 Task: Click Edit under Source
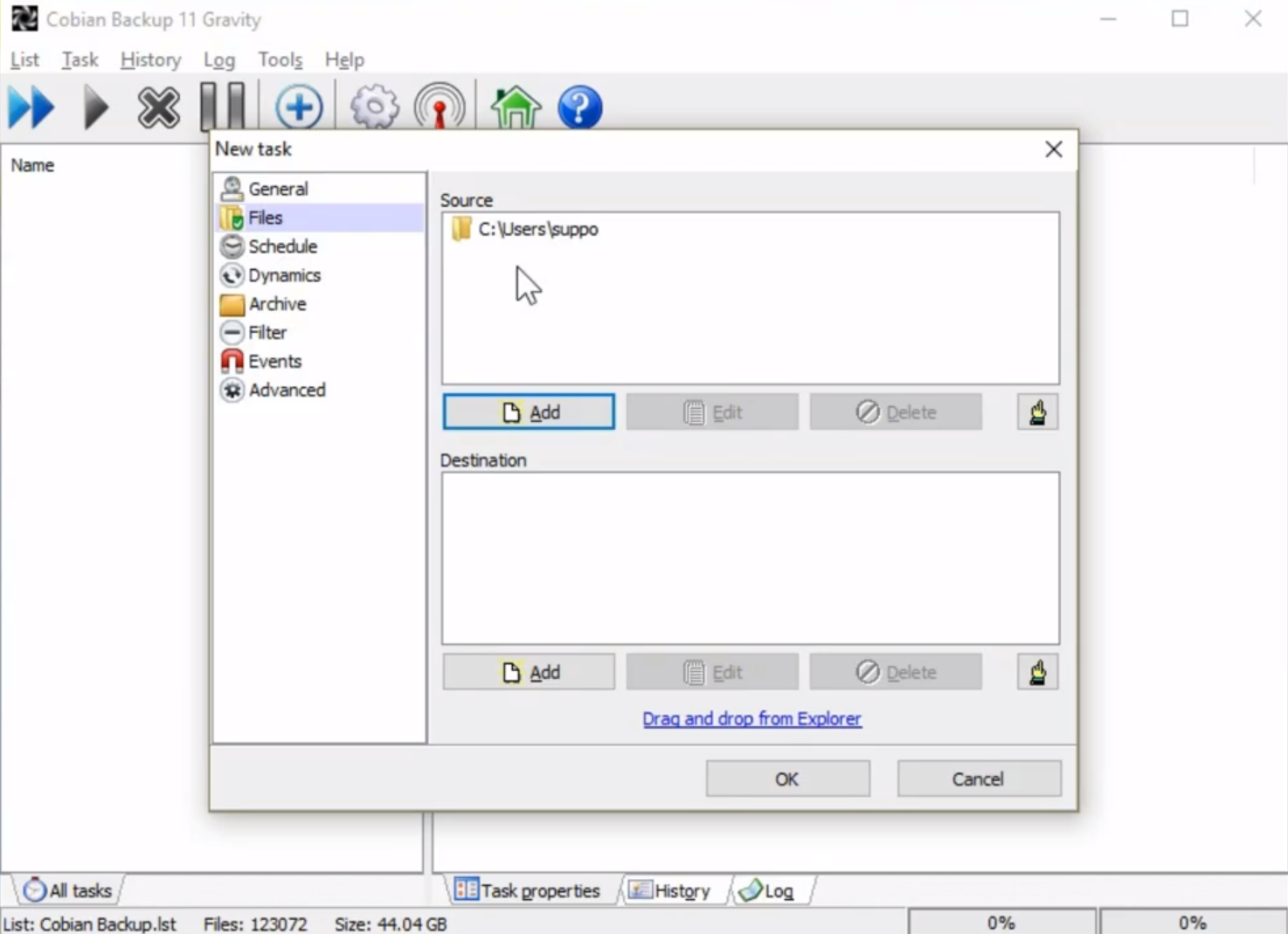(x=712, y=412)
